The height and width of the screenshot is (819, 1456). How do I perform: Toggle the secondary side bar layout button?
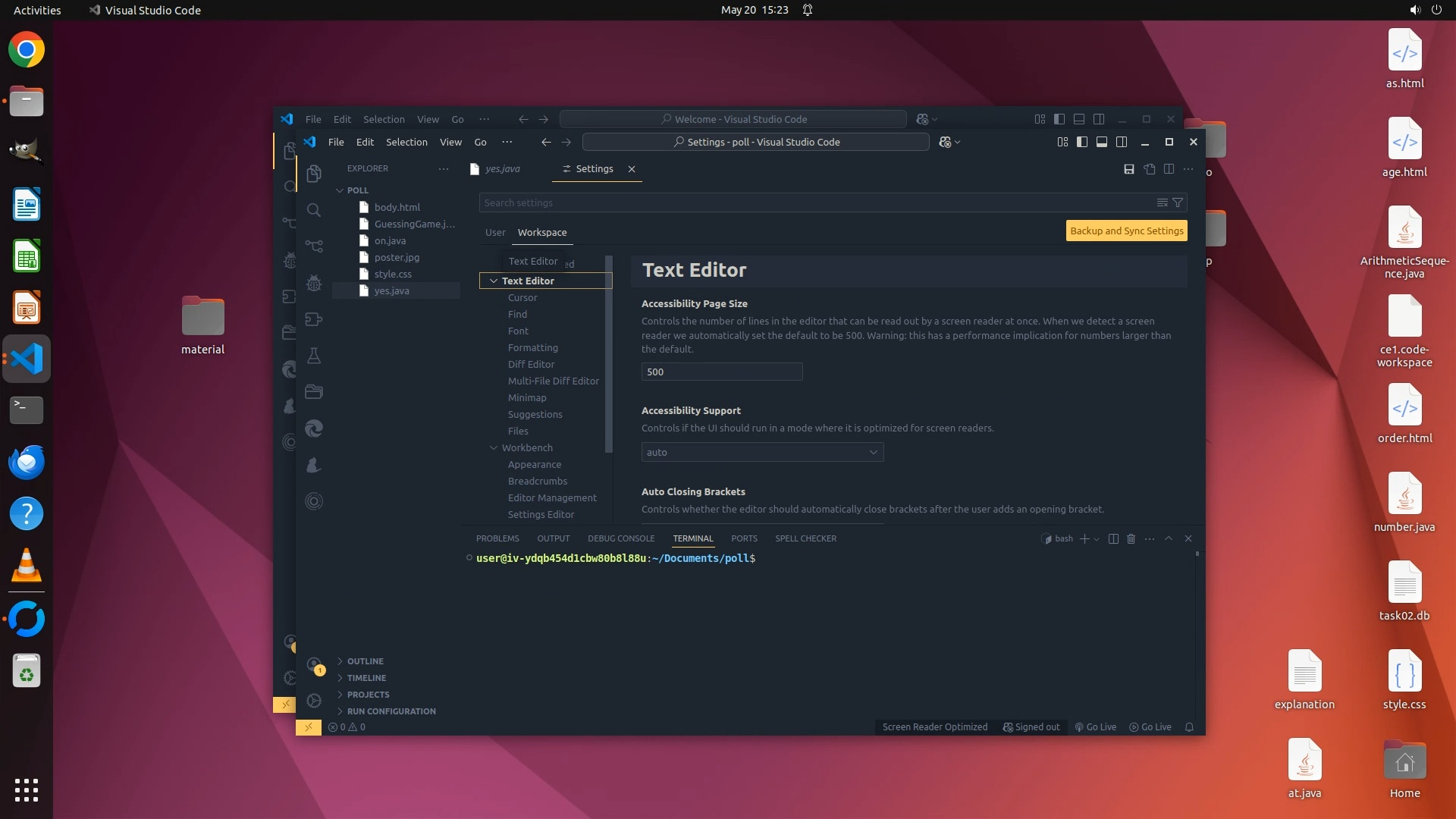pyautogui.click(x=1122, y=142)
